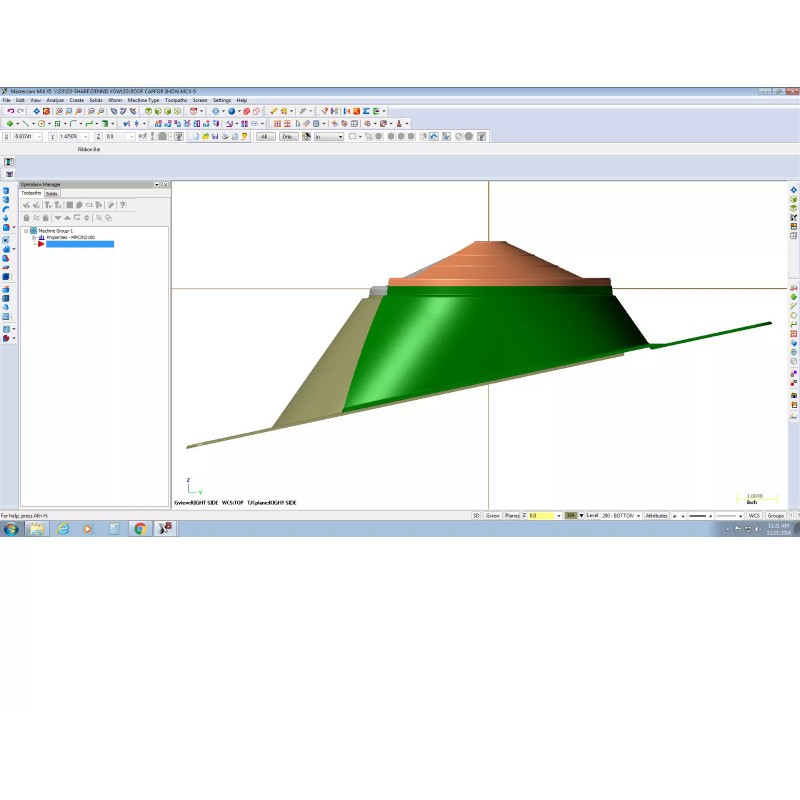Screen dimensions: 800x800
Task: Click the lock operations padlock icon
Action: pyautogui.click(x=27, y=218)
